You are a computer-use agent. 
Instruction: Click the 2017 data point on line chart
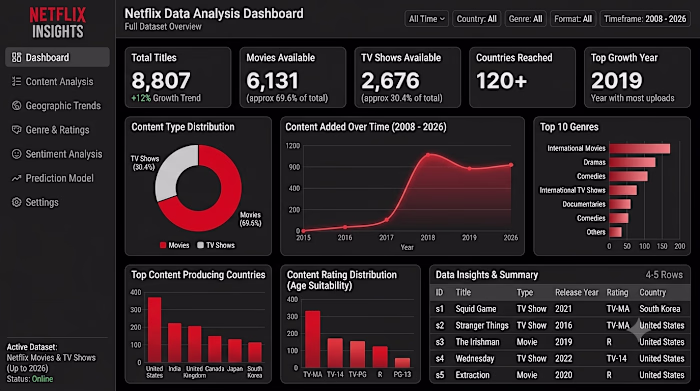point(386,220)
